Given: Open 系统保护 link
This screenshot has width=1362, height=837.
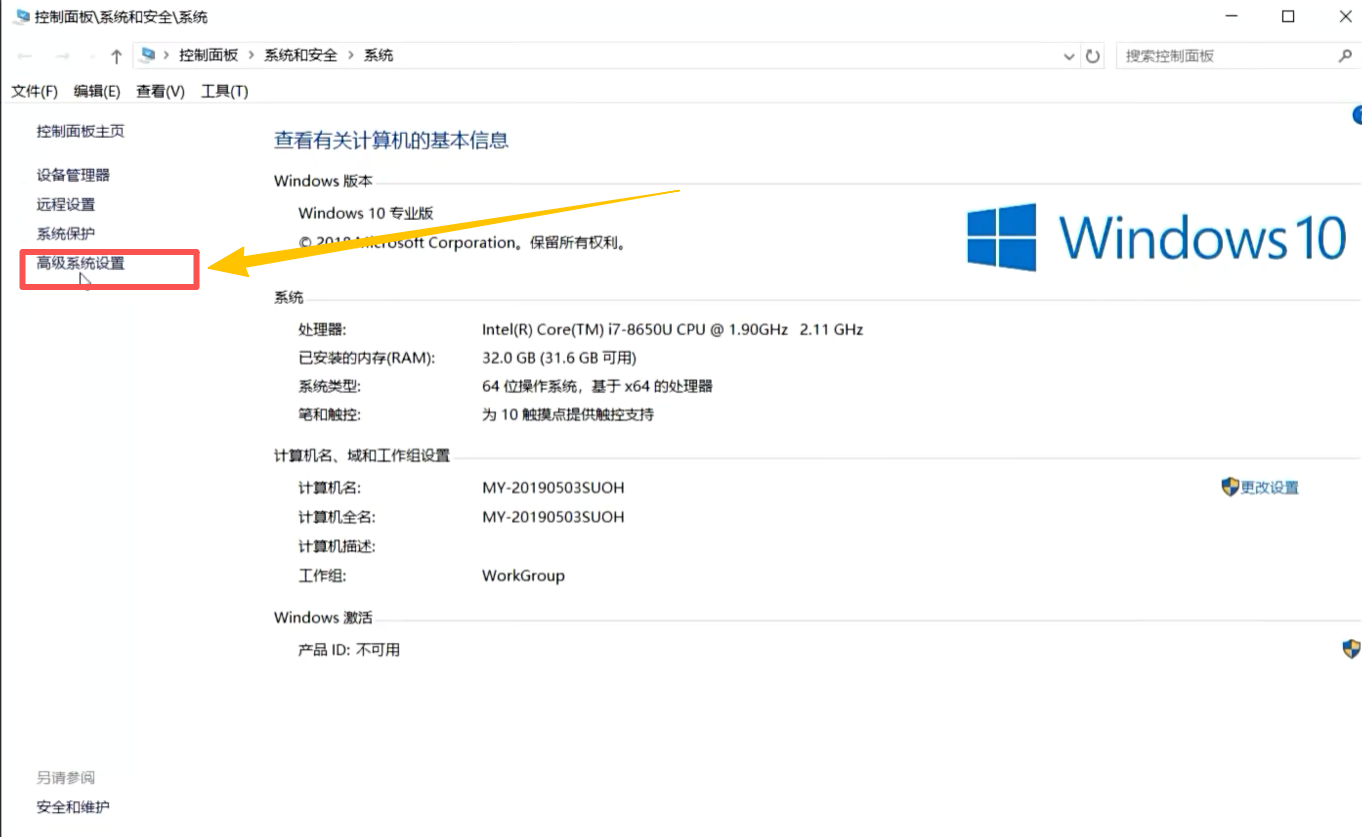Looking at the screenshot, I should point(66,233).
